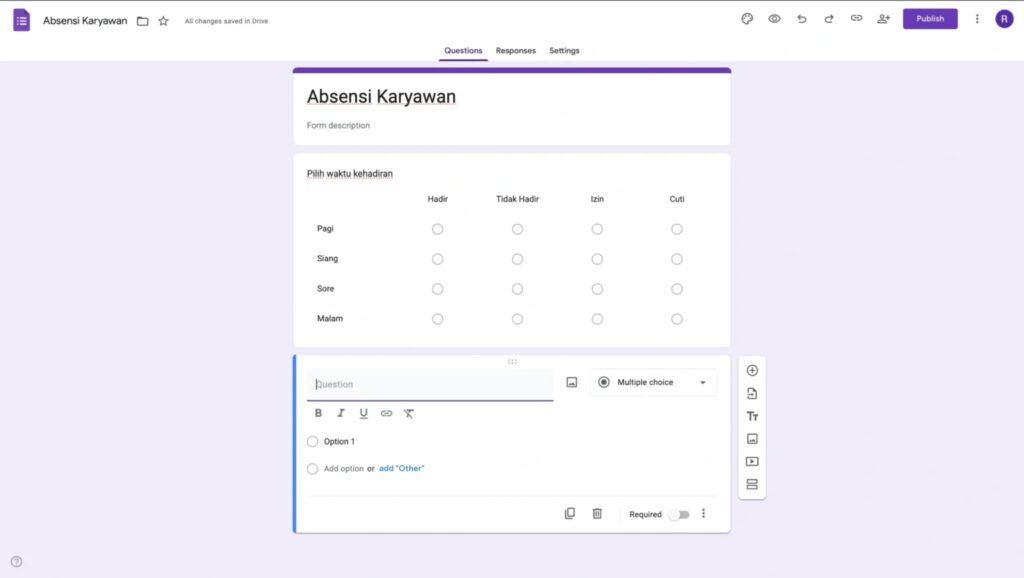Select the Option 1 radio button

[312, 441]
